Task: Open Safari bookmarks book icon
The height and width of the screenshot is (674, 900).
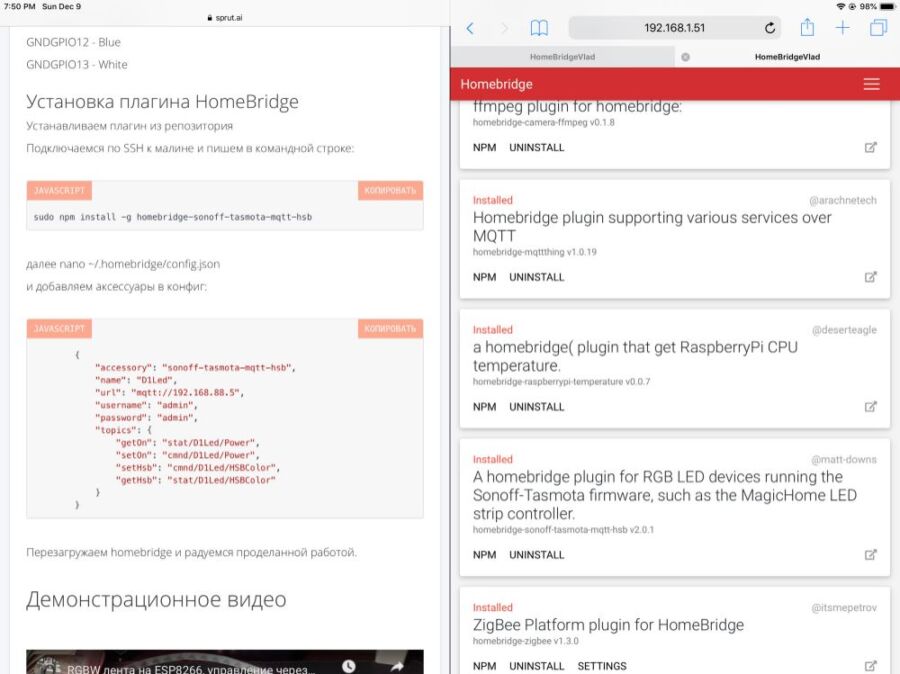Action: (x=539, y=28)
